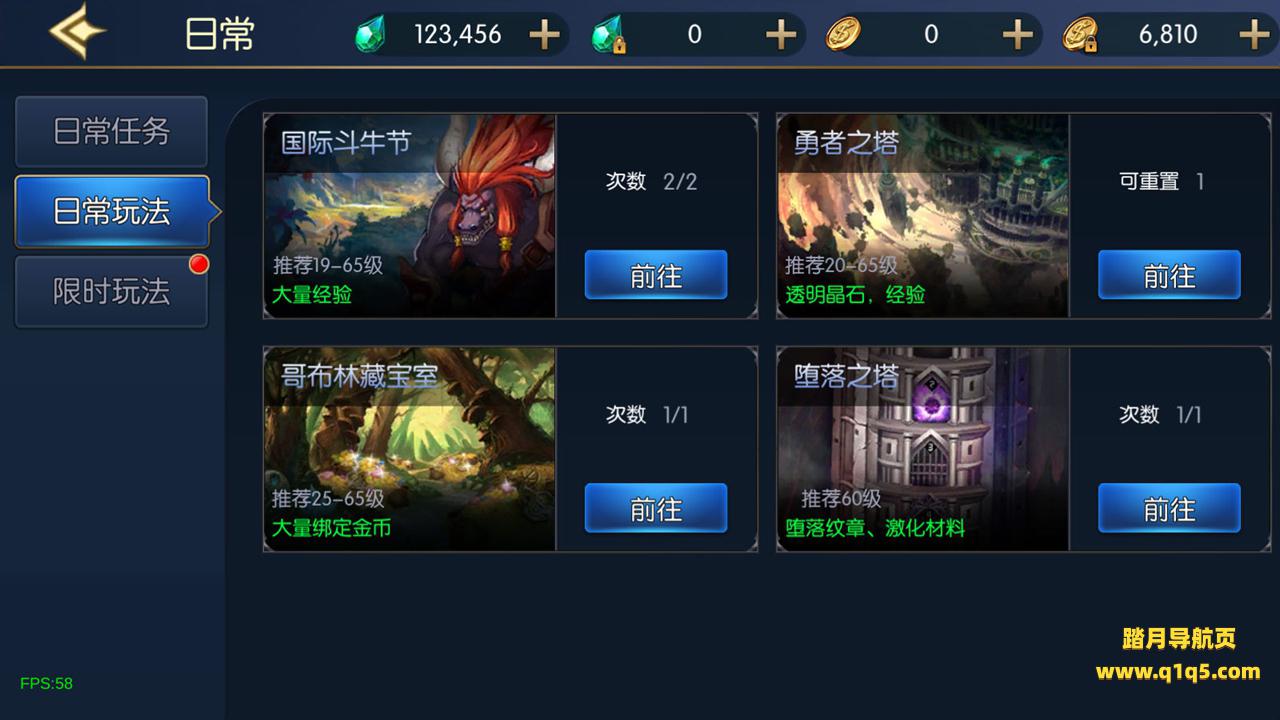Image resolution: width=1280 pixels, height=720 pixels.
Task: Switch to the 限时玩法 tab
Action: (111, 291)
